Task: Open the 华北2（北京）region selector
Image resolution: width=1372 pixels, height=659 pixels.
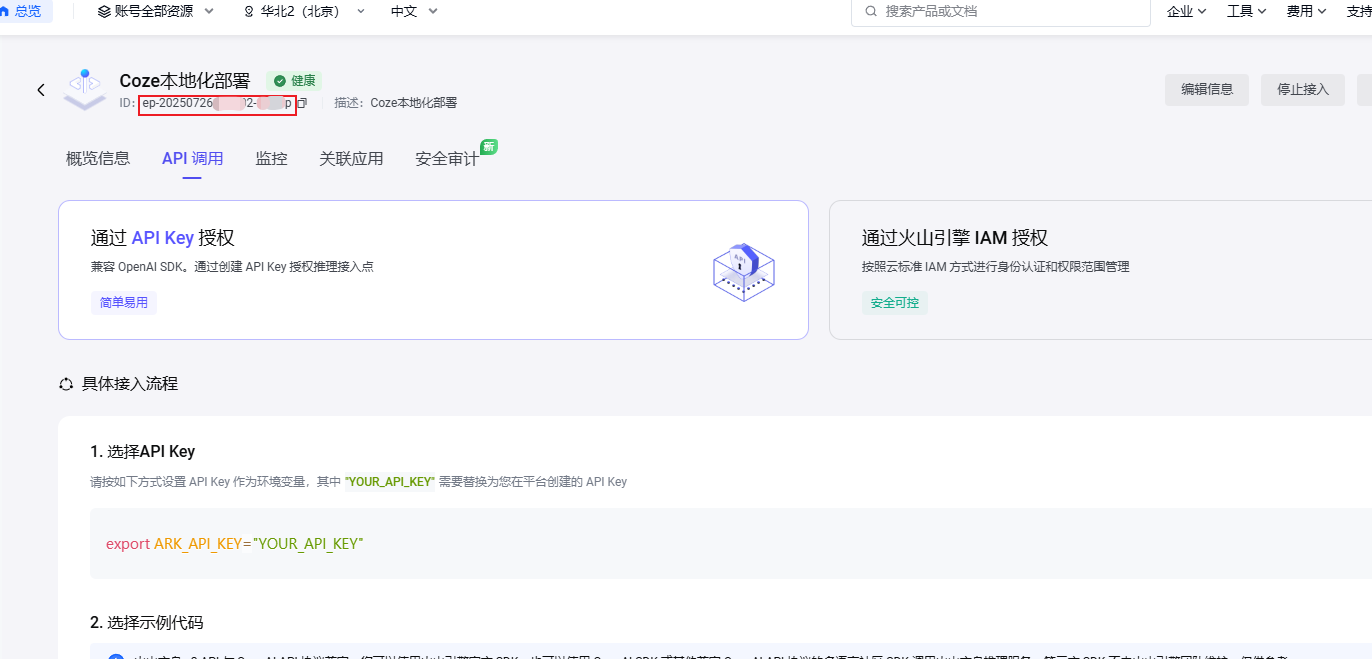Action: tap(304, 11)
